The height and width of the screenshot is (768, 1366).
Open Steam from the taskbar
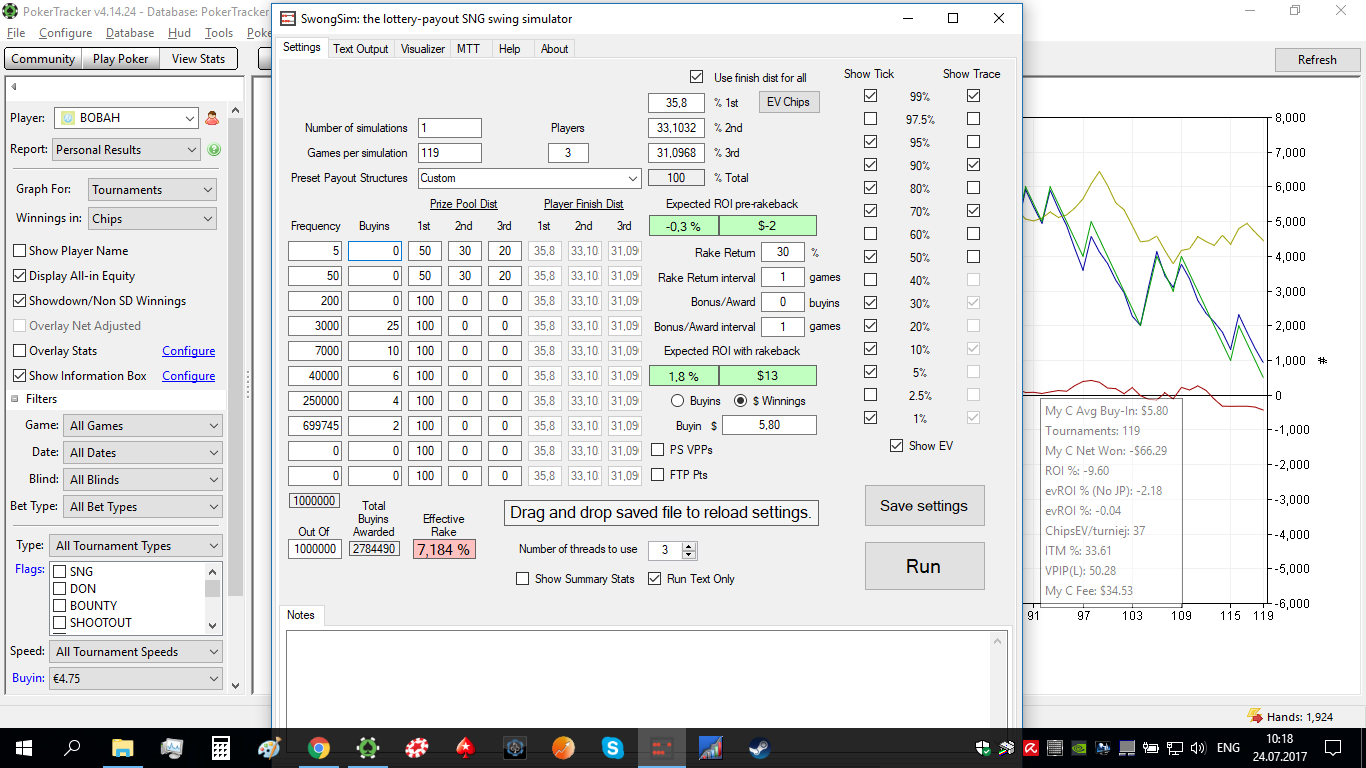click(x=760, y=748)
